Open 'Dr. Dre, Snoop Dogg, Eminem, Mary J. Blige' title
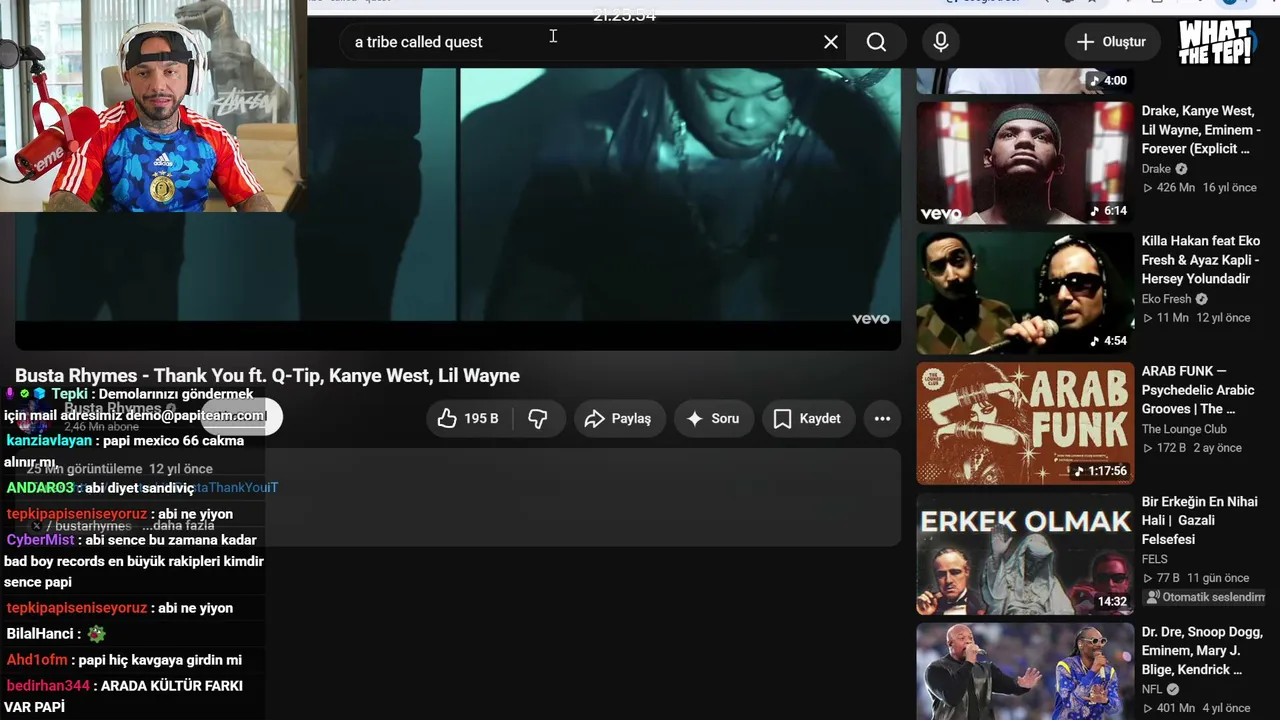The width and height of the screenshot is (1280, 720). (x=1202, y=651)
